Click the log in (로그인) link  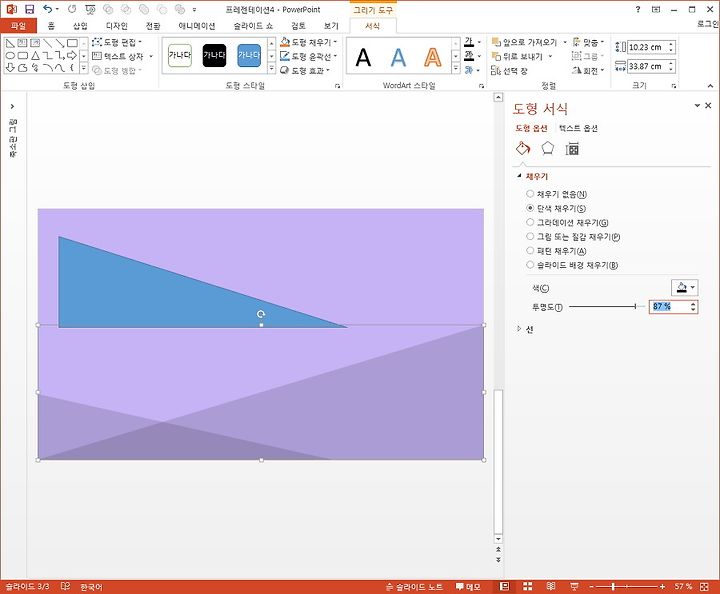click(x=708, y=24)
